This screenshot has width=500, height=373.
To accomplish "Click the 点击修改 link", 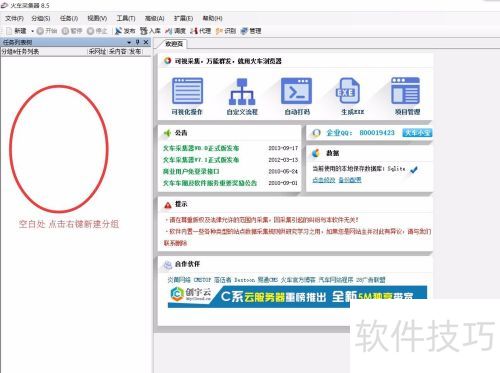I will pyautogui.click(x=324, y=180).
